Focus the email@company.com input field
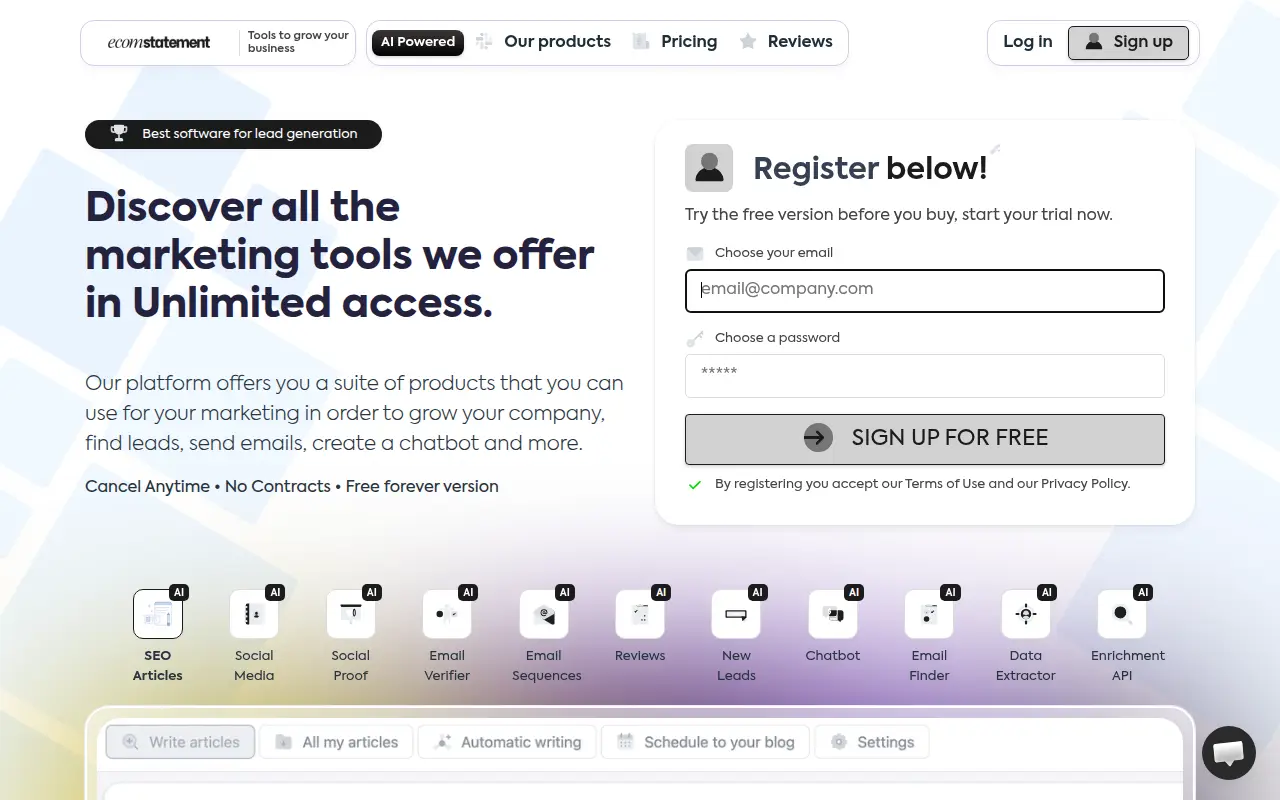1280x800 pixels. [x=925, y=291]
